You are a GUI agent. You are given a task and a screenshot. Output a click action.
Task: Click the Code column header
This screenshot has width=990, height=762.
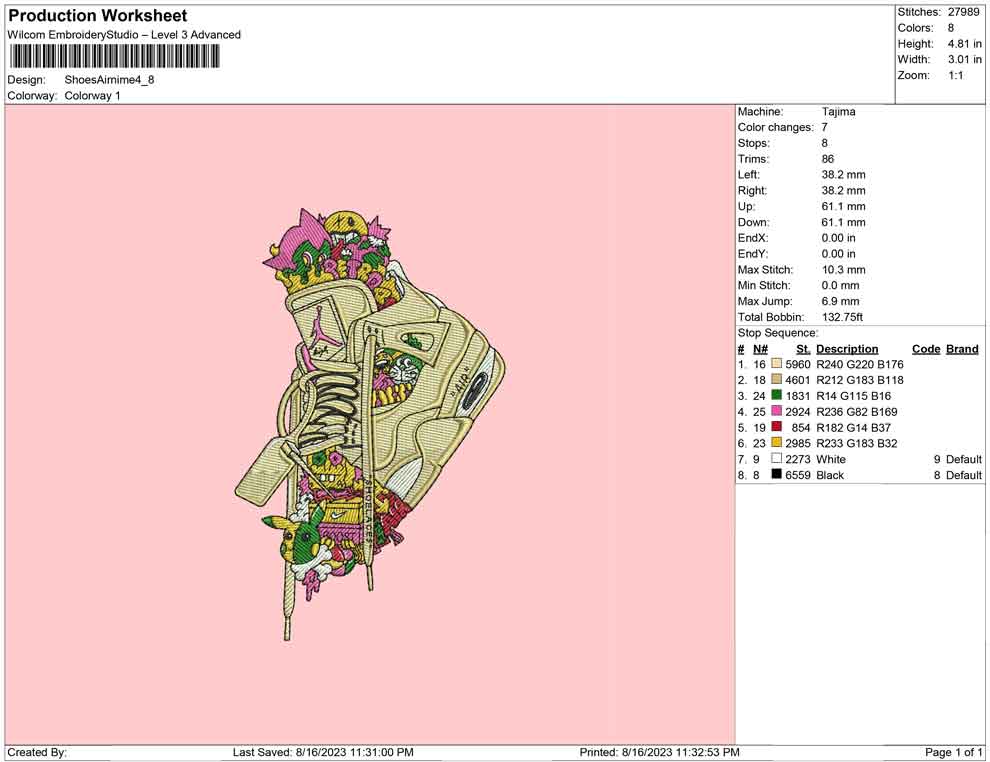[x=926, y=349]
